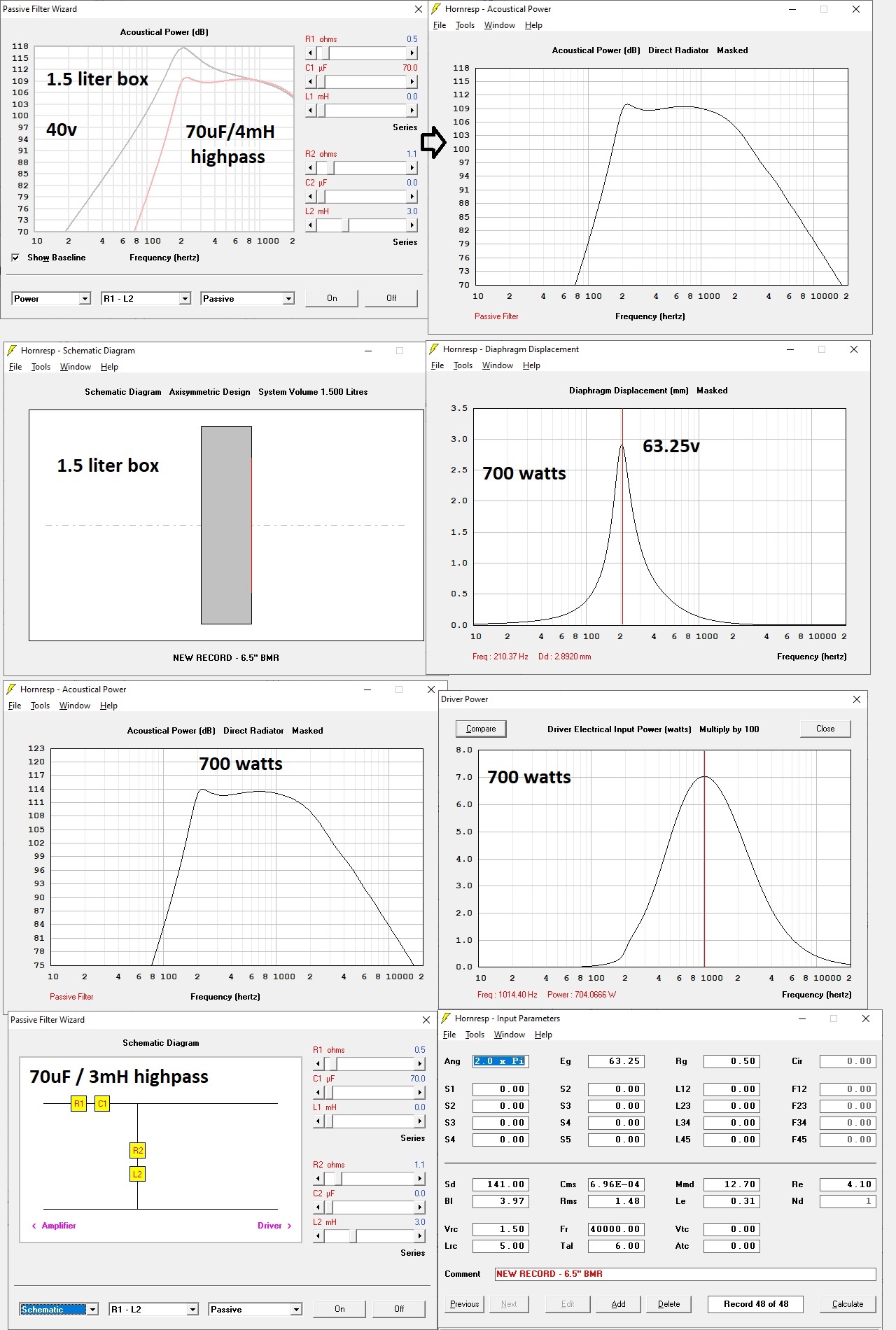Click right arrow of L2 mH slider, bottom wizard
Screen dimensions: 896x1330
[x=420, y=1236]
